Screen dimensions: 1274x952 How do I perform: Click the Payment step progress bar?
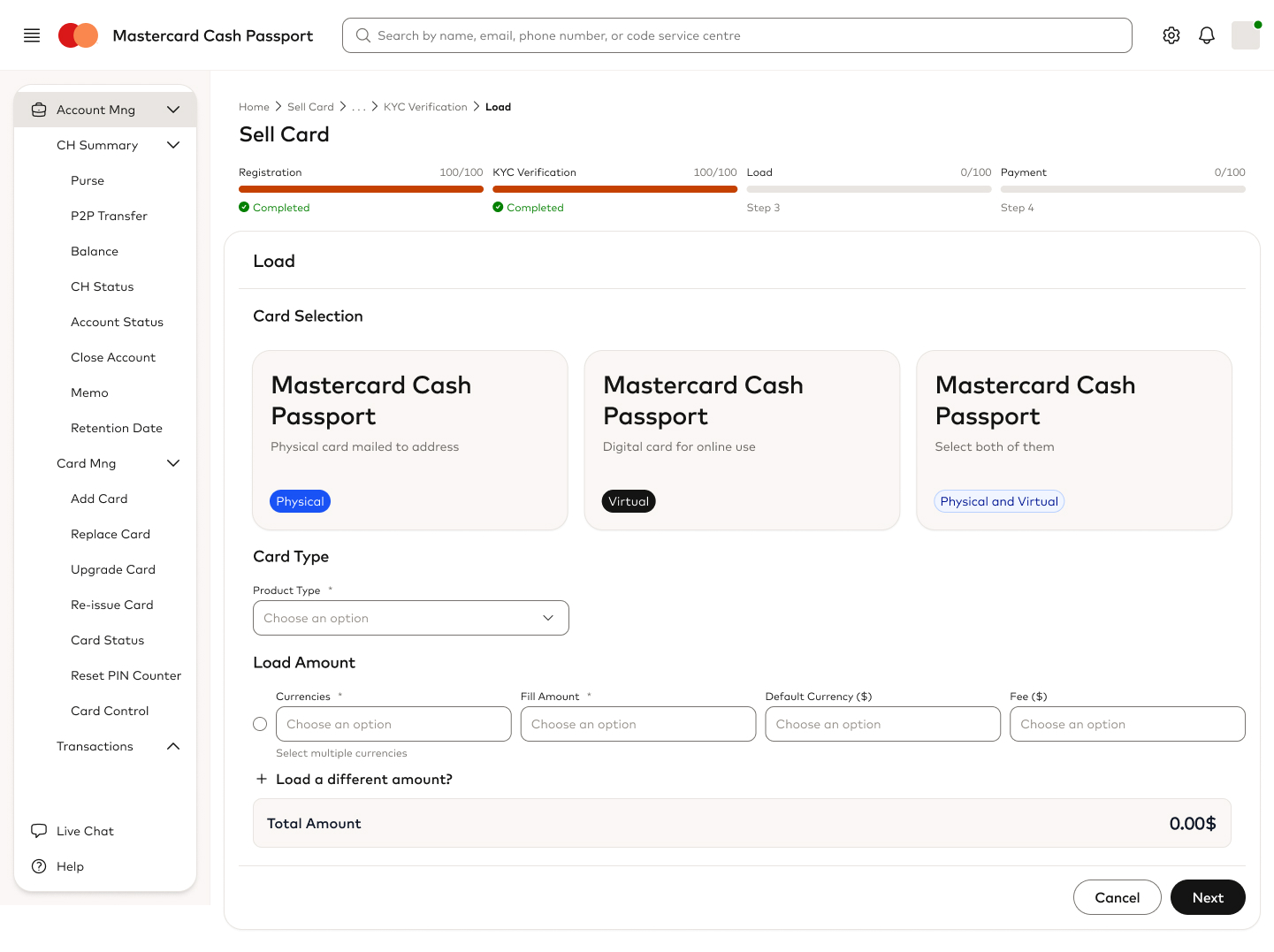click(1123, 189)
